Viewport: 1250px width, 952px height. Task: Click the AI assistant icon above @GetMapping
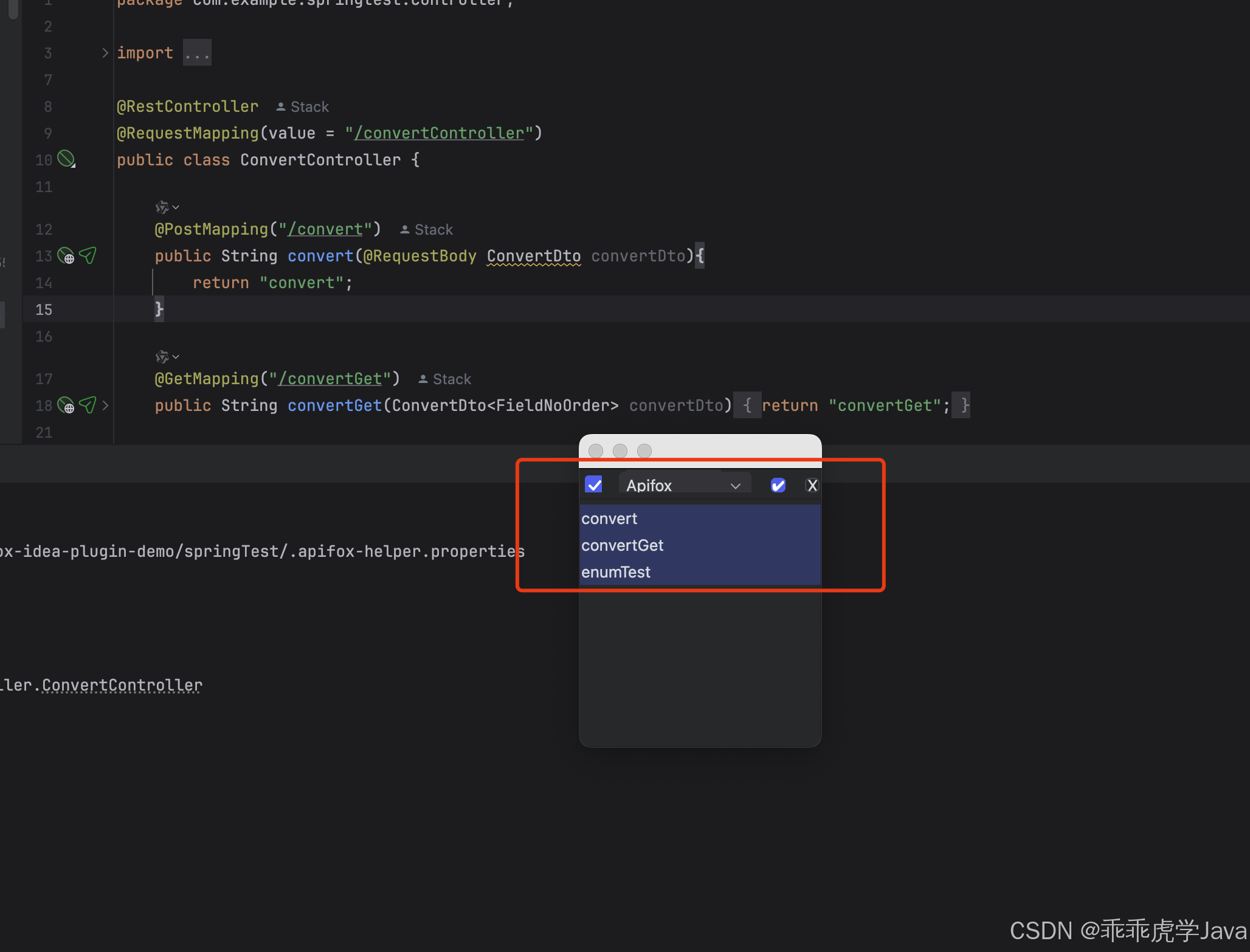point(162,357)
